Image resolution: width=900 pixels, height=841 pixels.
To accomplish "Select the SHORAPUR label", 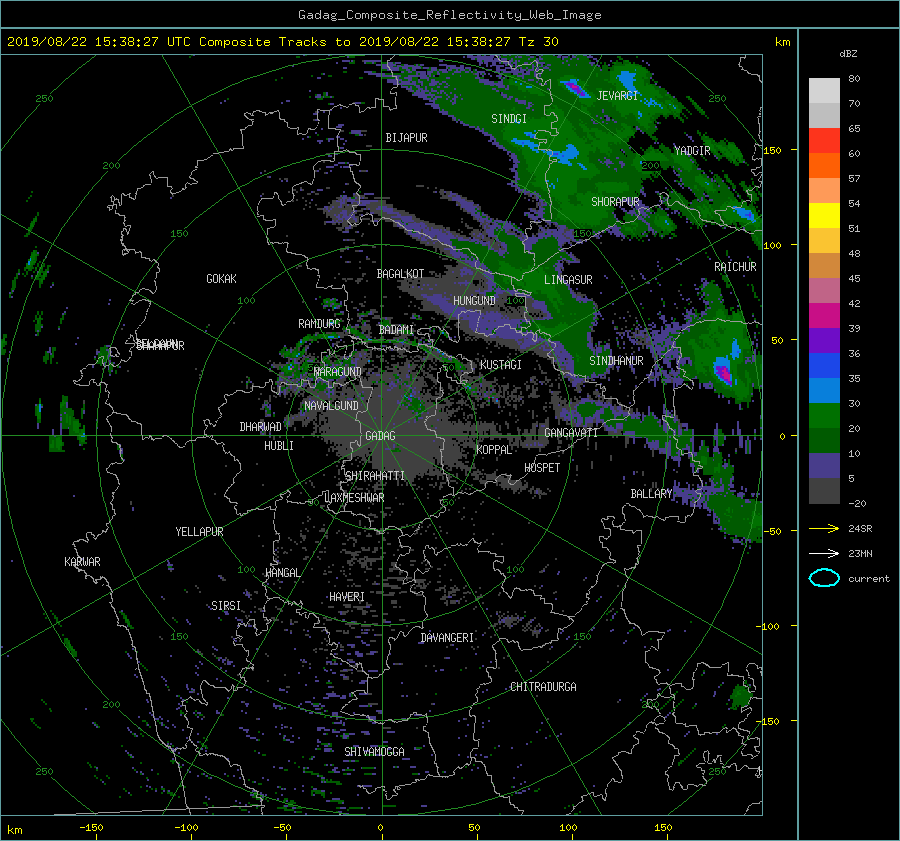I will [615, 202].
